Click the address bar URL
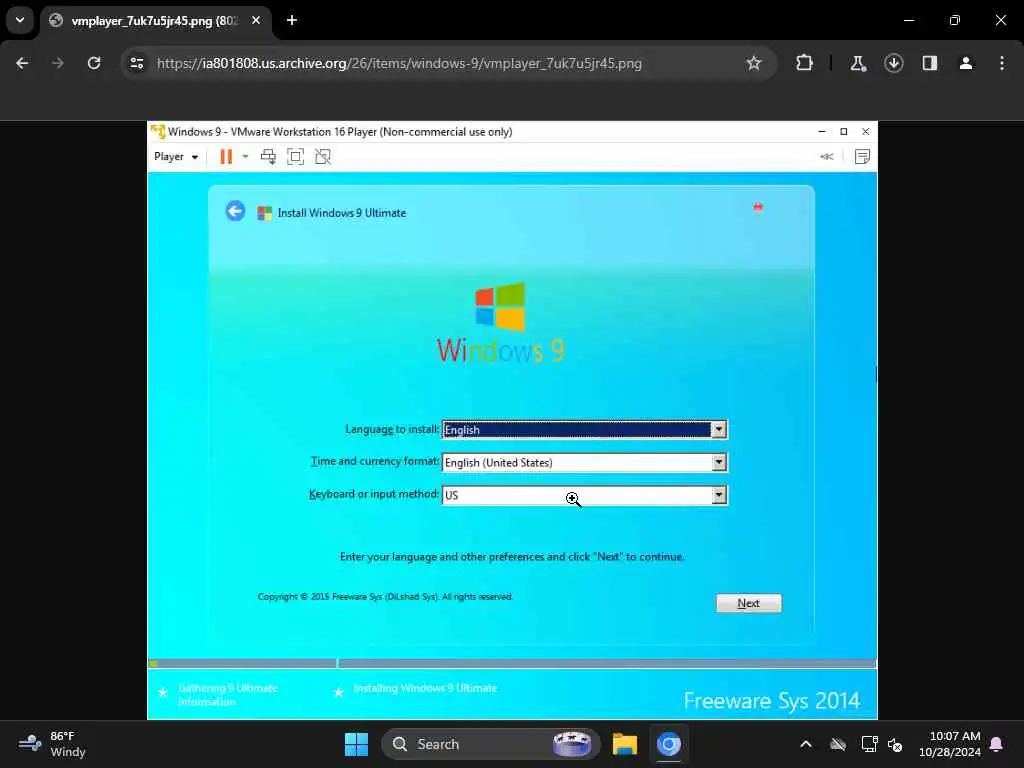 (x=399, y=63)
